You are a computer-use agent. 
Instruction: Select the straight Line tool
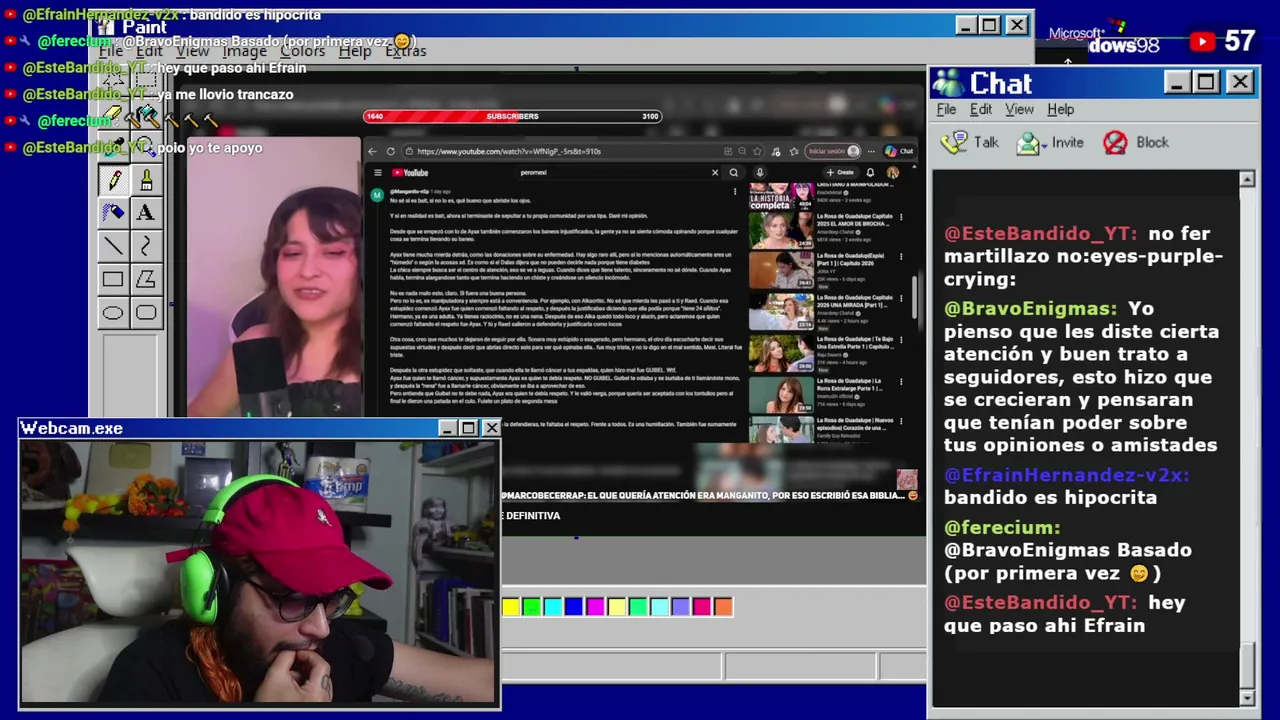pyautogui.click(x=113, y=246)
